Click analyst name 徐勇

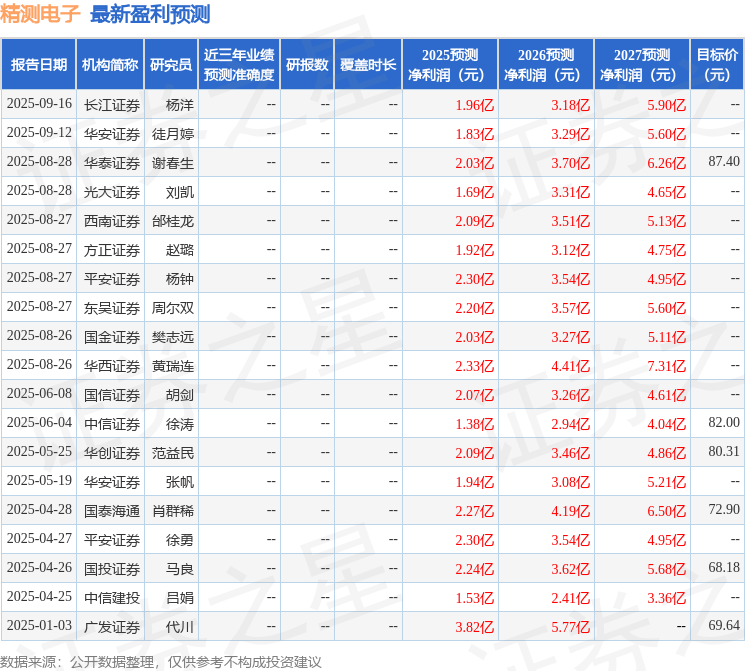click(x=180, y=540)
